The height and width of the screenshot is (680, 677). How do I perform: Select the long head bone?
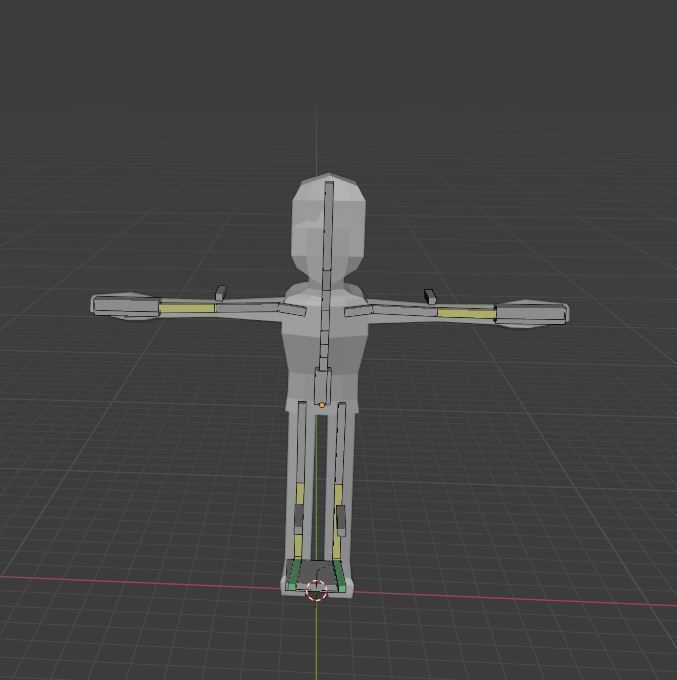coord(328,225)
